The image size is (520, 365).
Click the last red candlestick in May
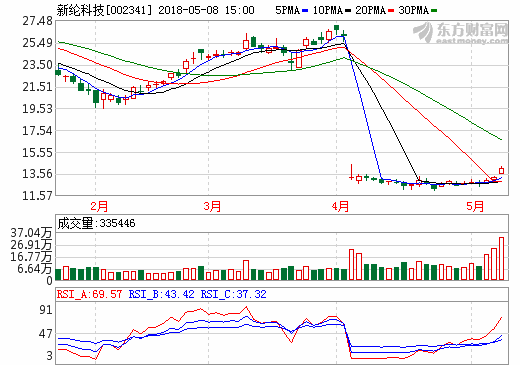coord(501,170)
